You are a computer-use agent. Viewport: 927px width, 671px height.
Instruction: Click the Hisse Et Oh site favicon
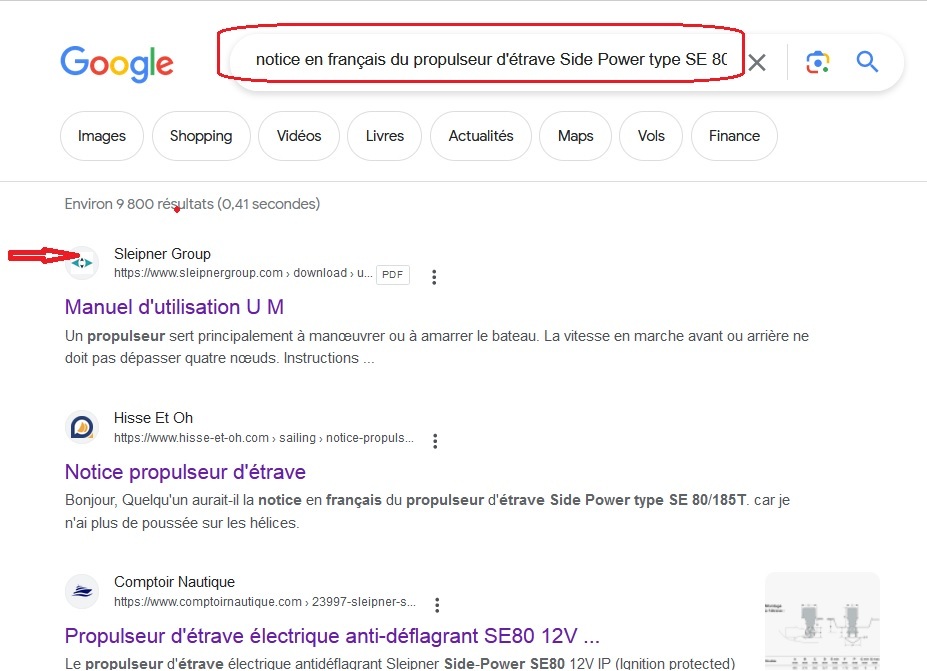click(82, 427)
